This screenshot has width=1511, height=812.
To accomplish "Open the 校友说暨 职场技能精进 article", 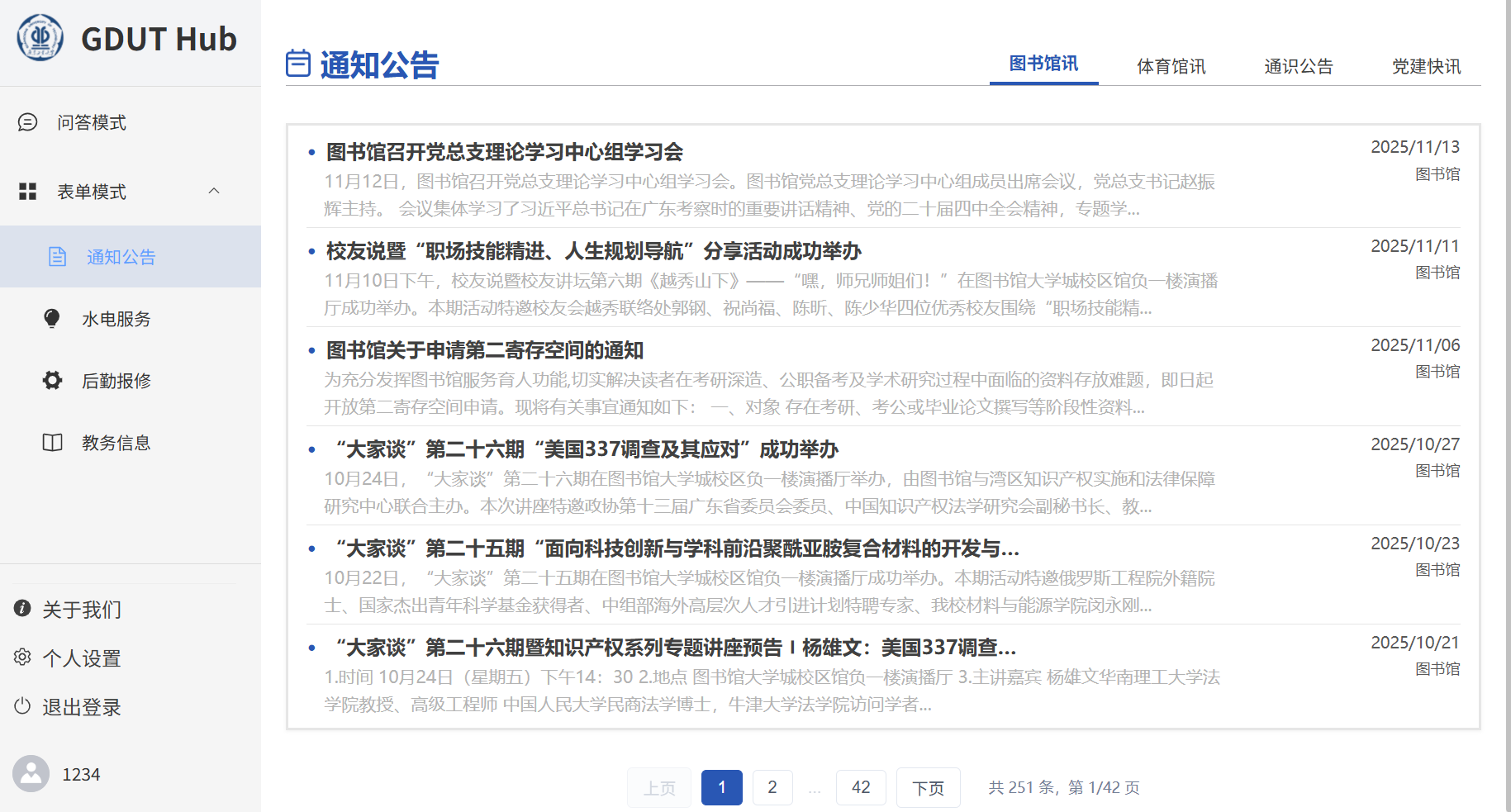I will click(x=593, y=251).
